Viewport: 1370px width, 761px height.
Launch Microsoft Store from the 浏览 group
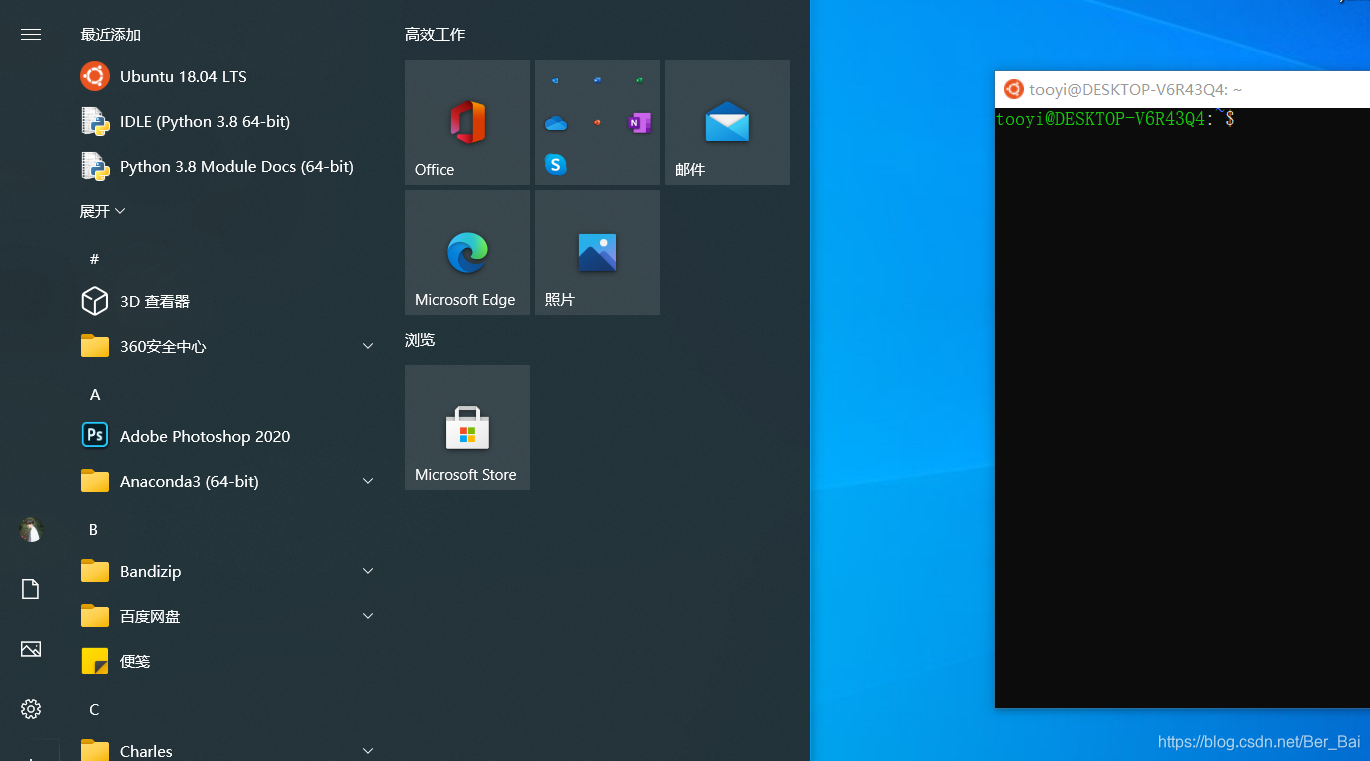point(466,427)
